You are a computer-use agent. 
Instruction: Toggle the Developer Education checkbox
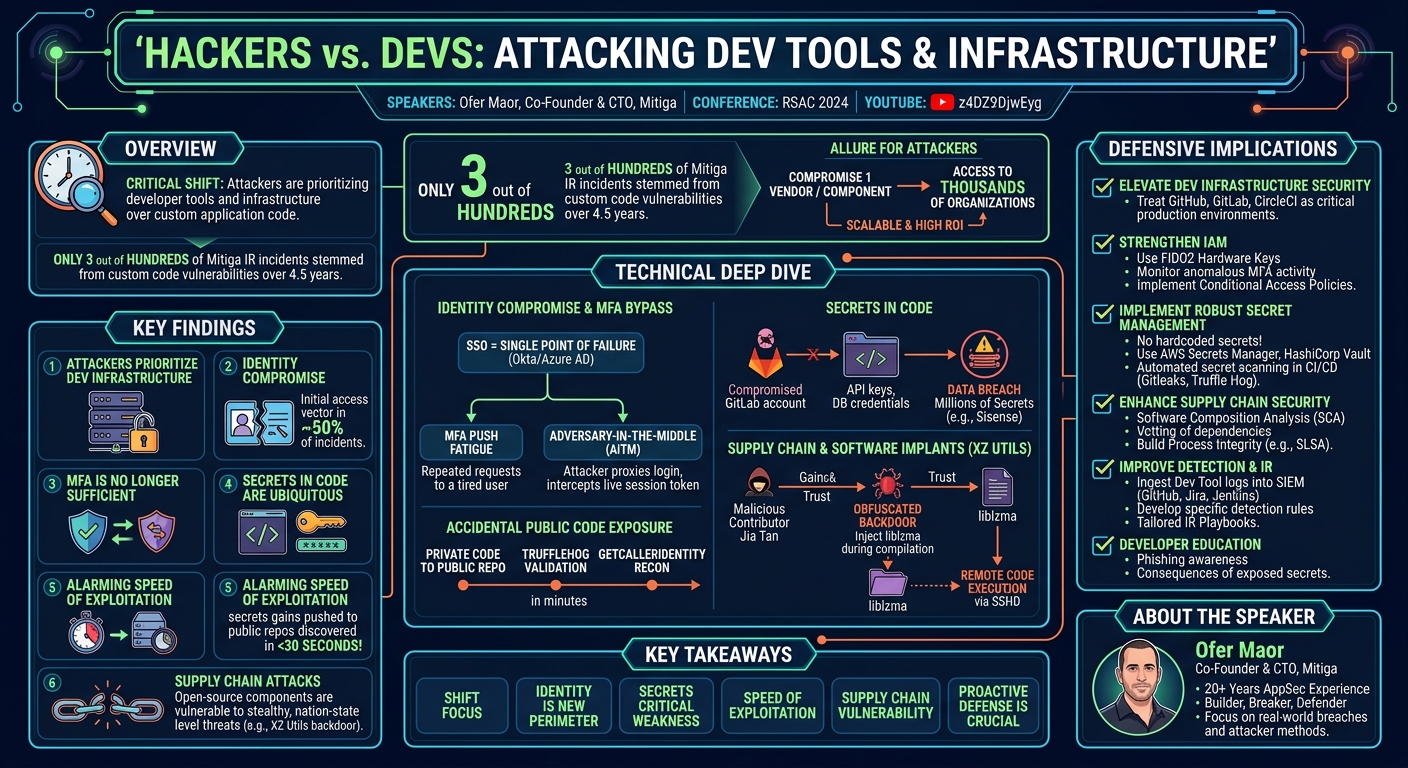pyautogui.click(x=1103, y=545)
